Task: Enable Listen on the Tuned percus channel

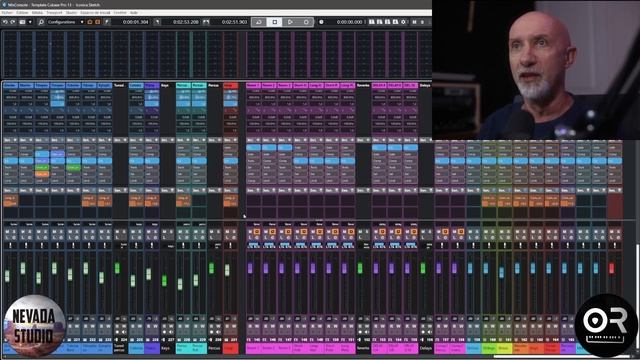Action: tap(117, 237)
